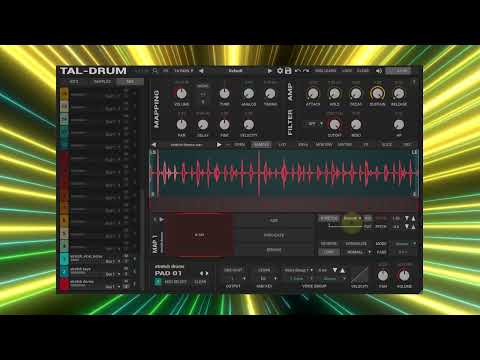
Task: Lower the voice group value with down arrow
Action: 335,270
